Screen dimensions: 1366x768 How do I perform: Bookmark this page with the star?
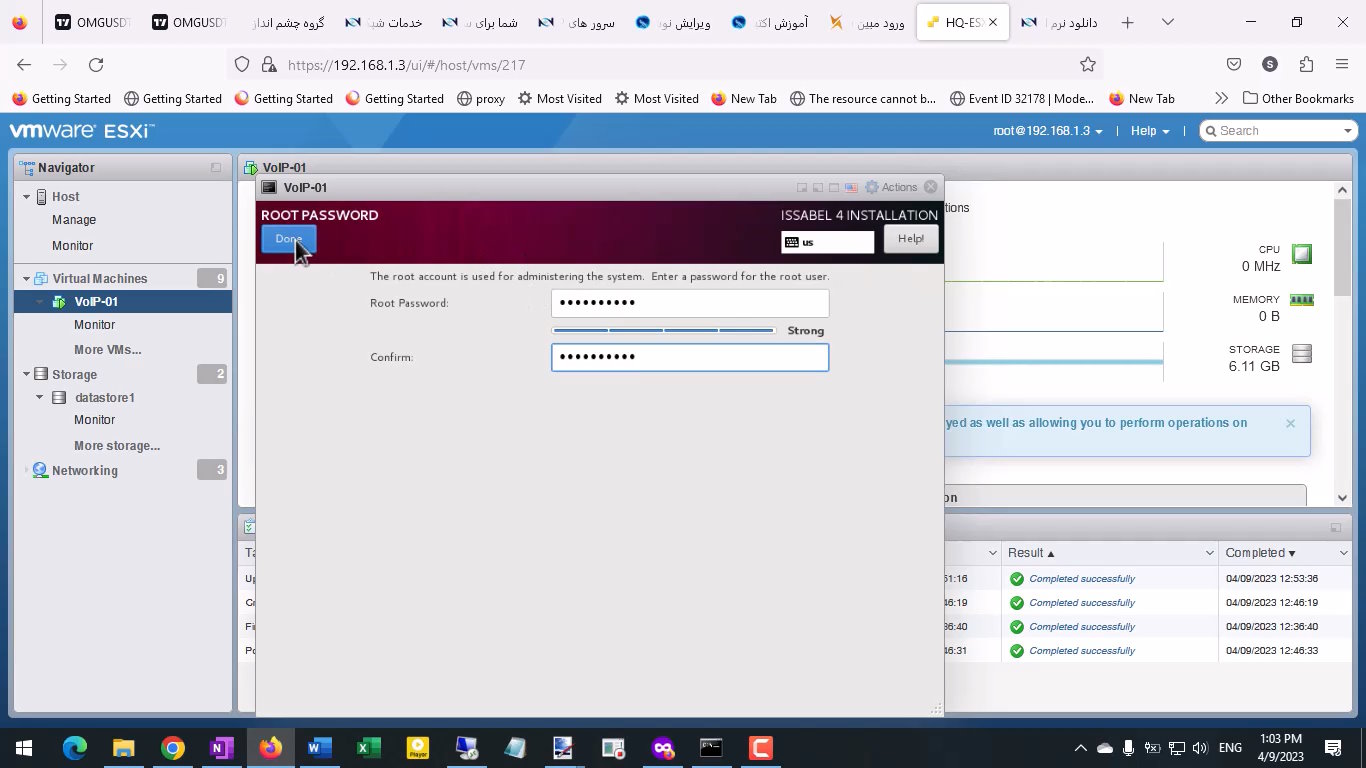[x=1088, y=64]
